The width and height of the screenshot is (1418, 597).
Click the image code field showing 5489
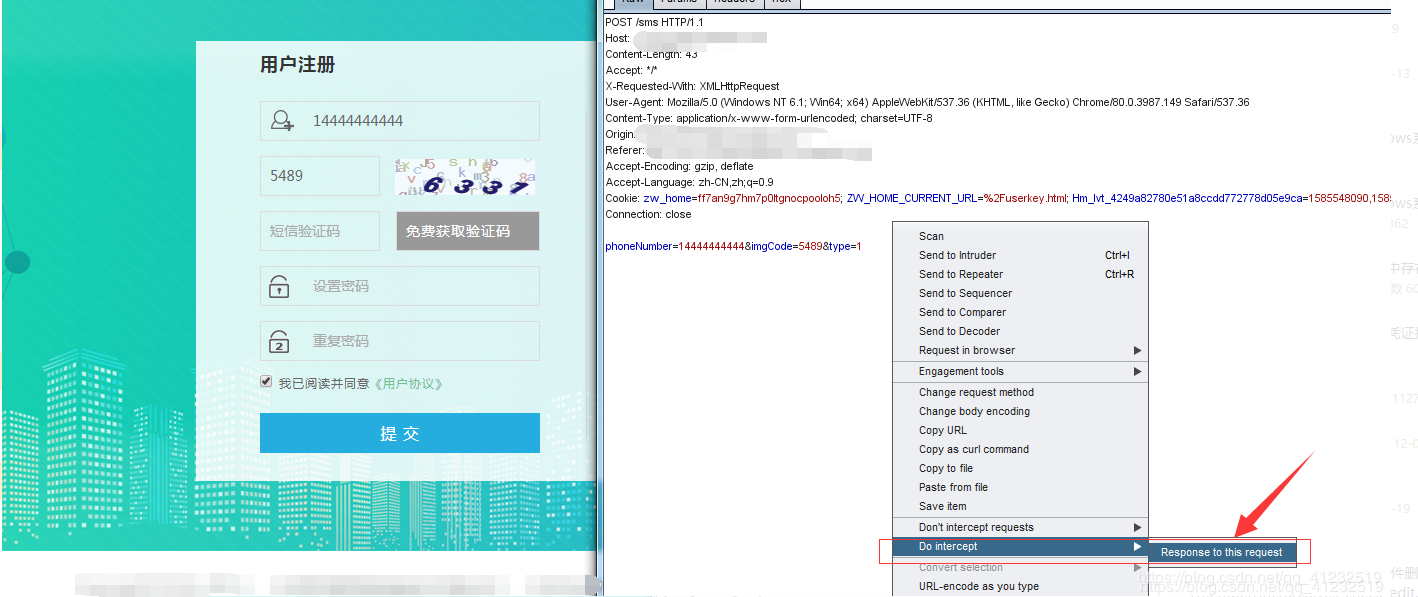(x=320, y=176)
